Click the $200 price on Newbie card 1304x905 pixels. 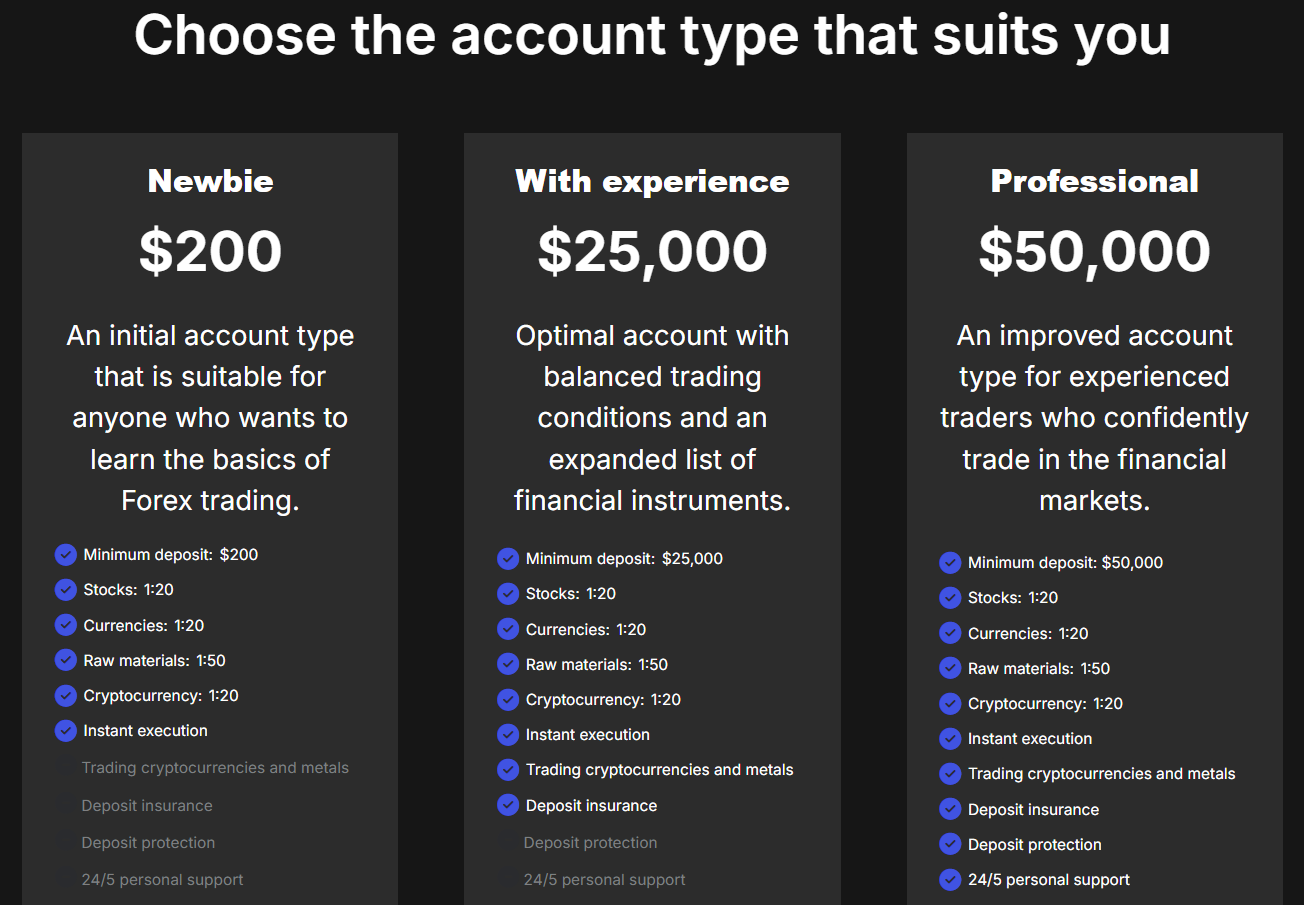point(210,251)
